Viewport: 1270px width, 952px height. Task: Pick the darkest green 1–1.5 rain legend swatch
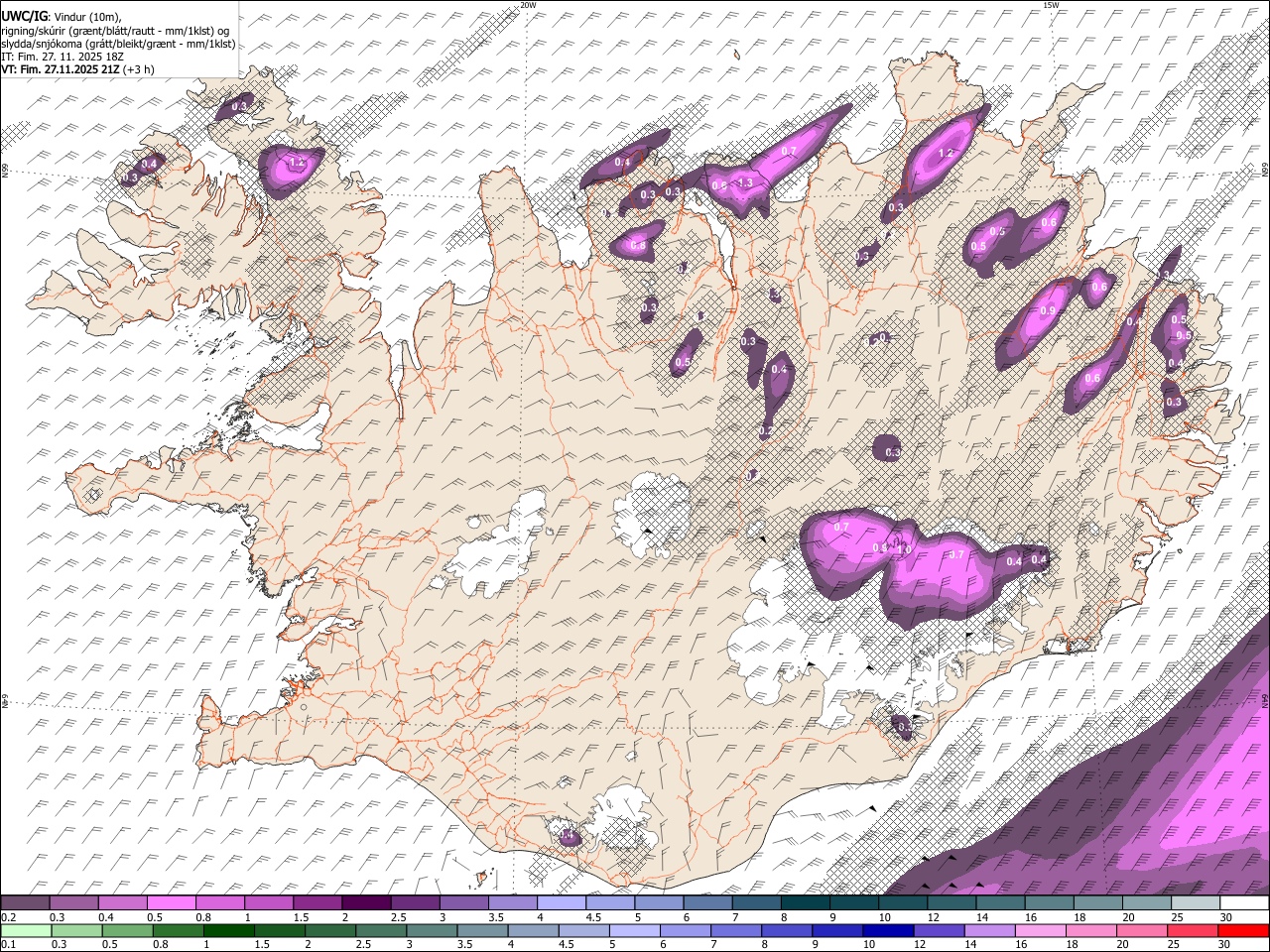229,930
